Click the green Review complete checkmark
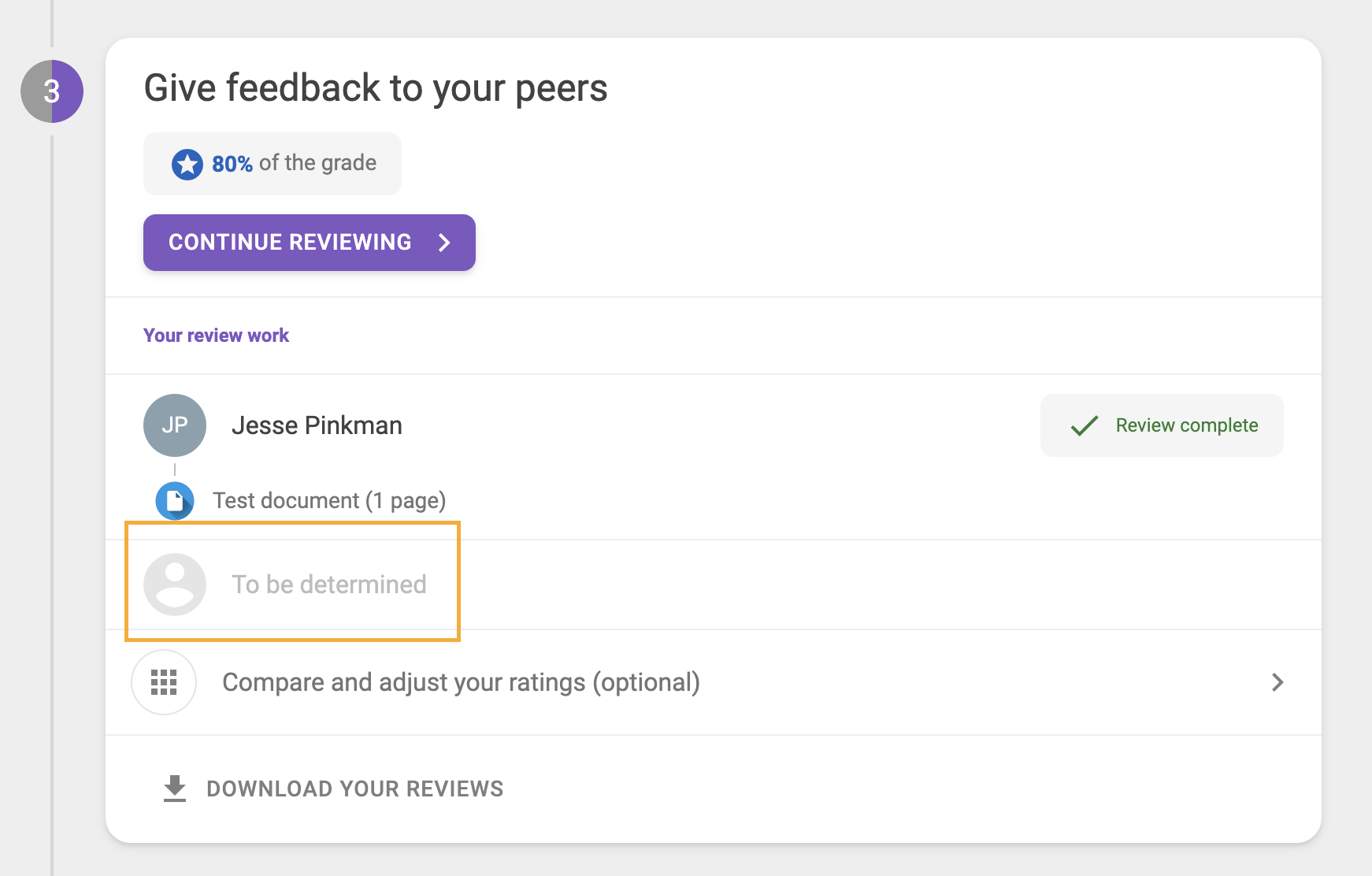Image resolution: width=1372 pixels, height=876 pixels. [x=1085, y=426]
